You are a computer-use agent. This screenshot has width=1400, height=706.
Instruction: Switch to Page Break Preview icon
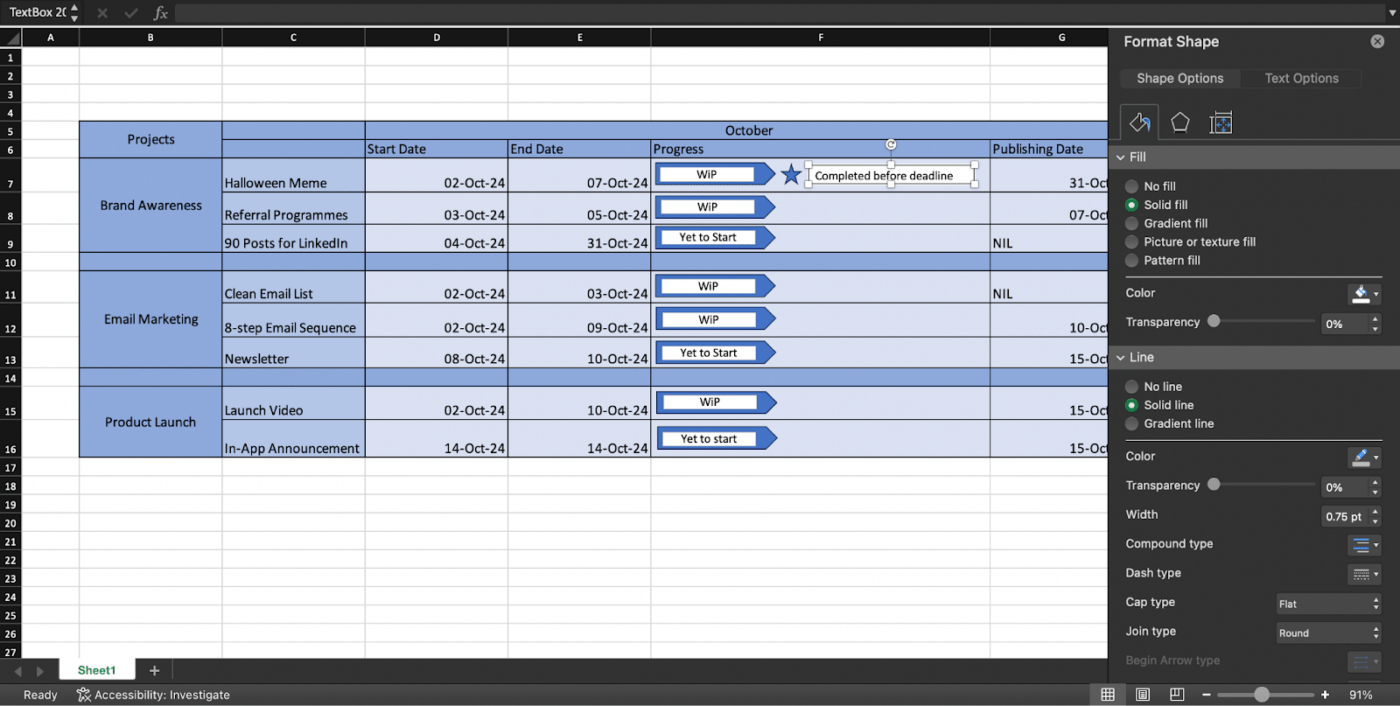click(x=1177, y=695)
